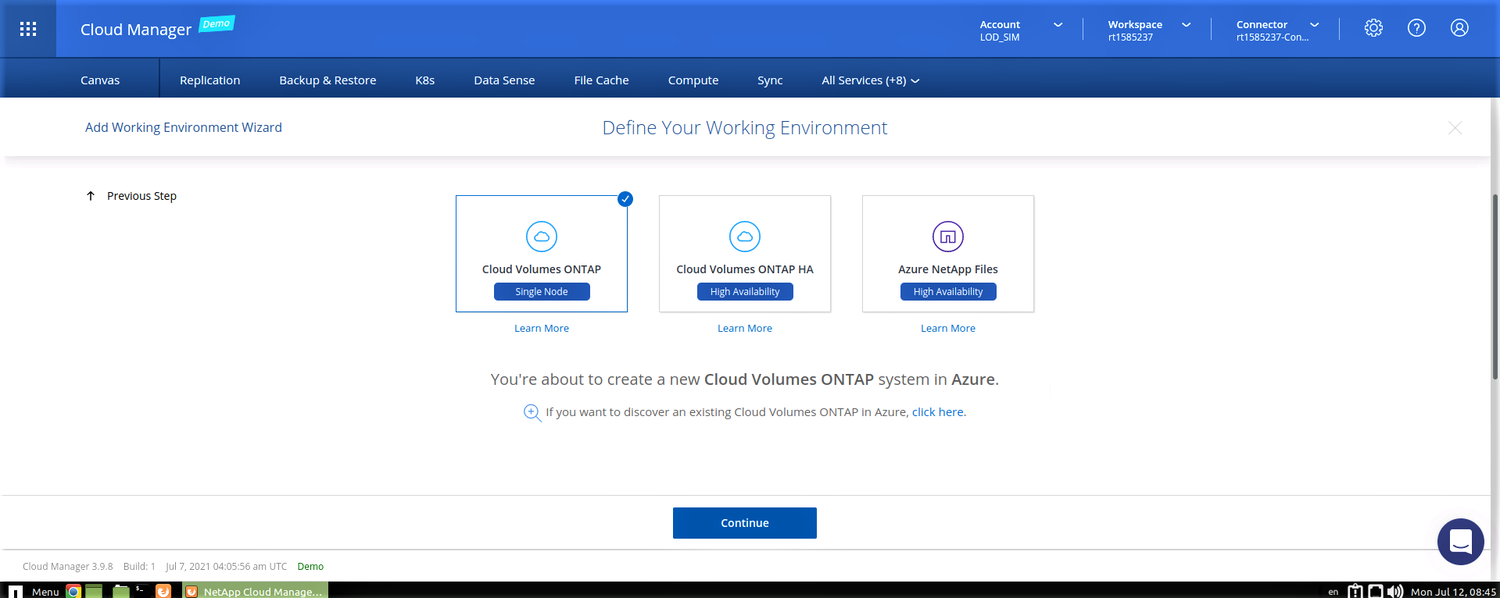Open the user profile icon

pos(1459,28)
